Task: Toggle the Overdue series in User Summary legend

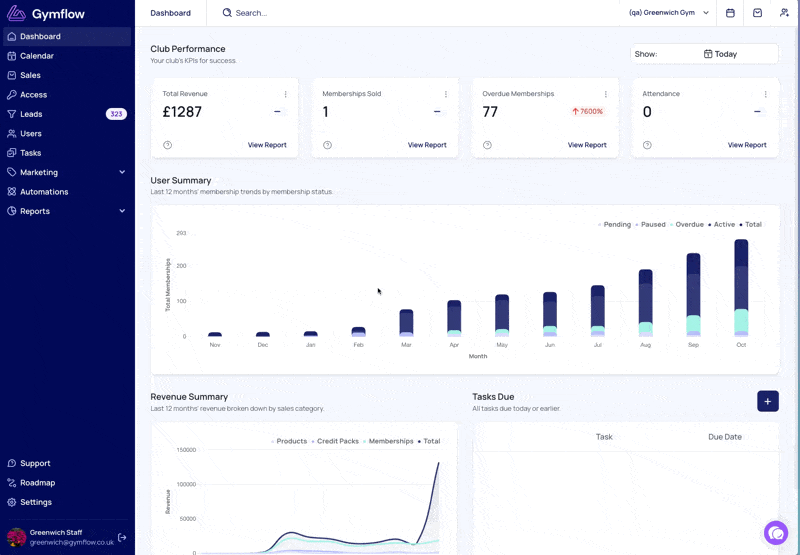Action: (x=687, y=224)
